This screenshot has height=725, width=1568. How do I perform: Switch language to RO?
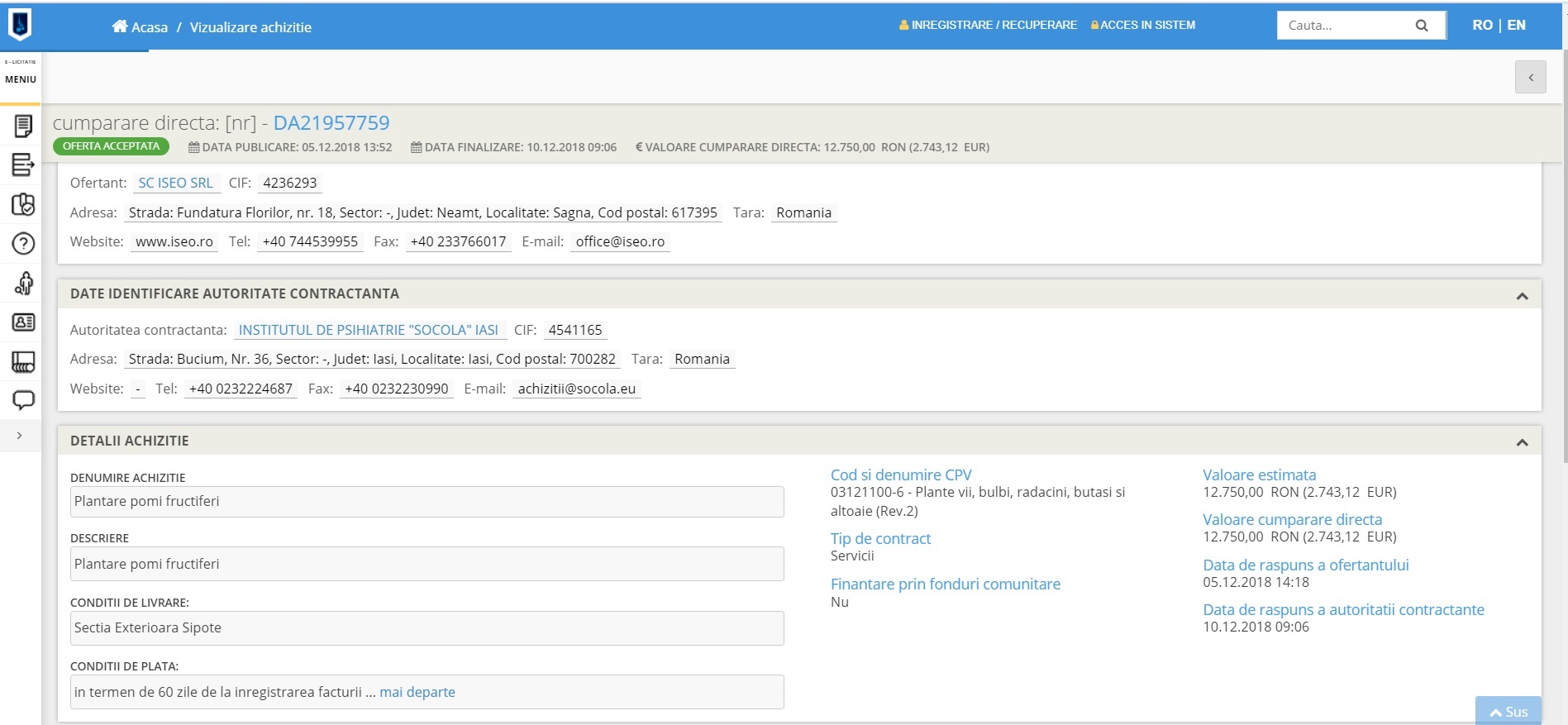click(1482, 26)
